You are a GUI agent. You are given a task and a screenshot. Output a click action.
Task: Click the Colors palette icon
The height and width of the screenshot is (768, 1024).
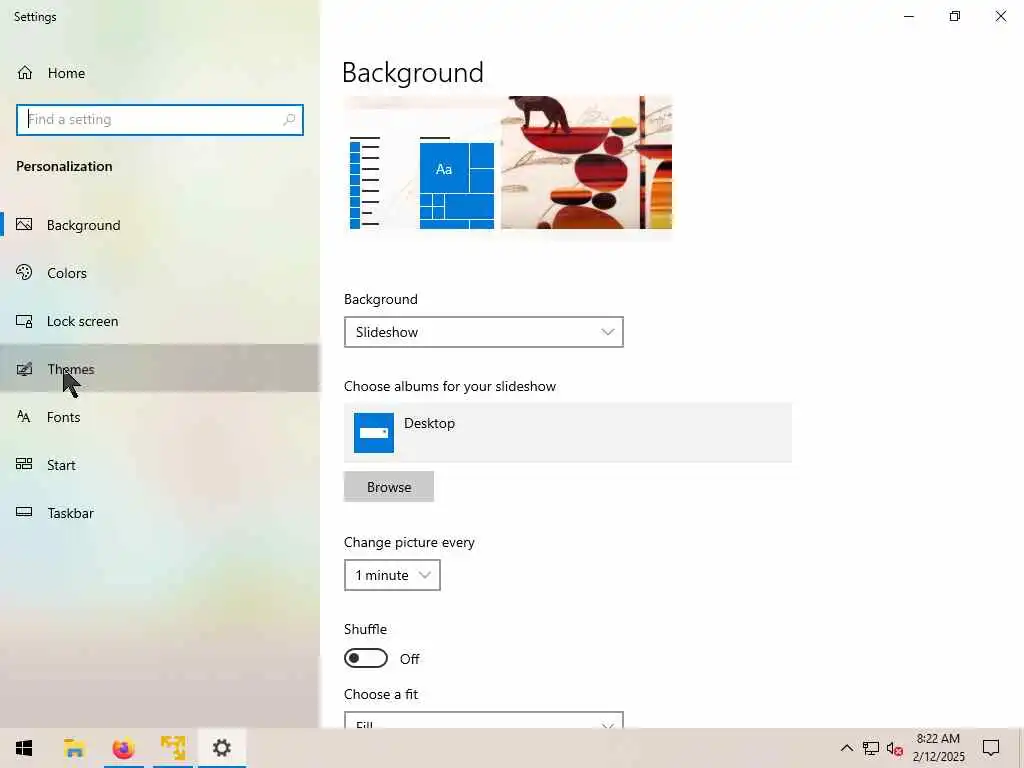point(24,272)
